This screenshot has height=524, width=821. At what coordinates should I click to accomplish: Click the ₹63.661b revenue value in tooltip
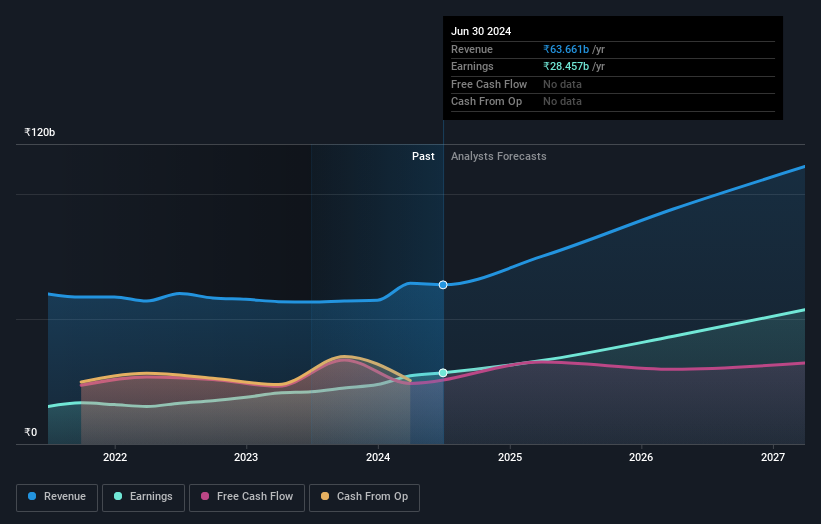click(x=566, y=49)
